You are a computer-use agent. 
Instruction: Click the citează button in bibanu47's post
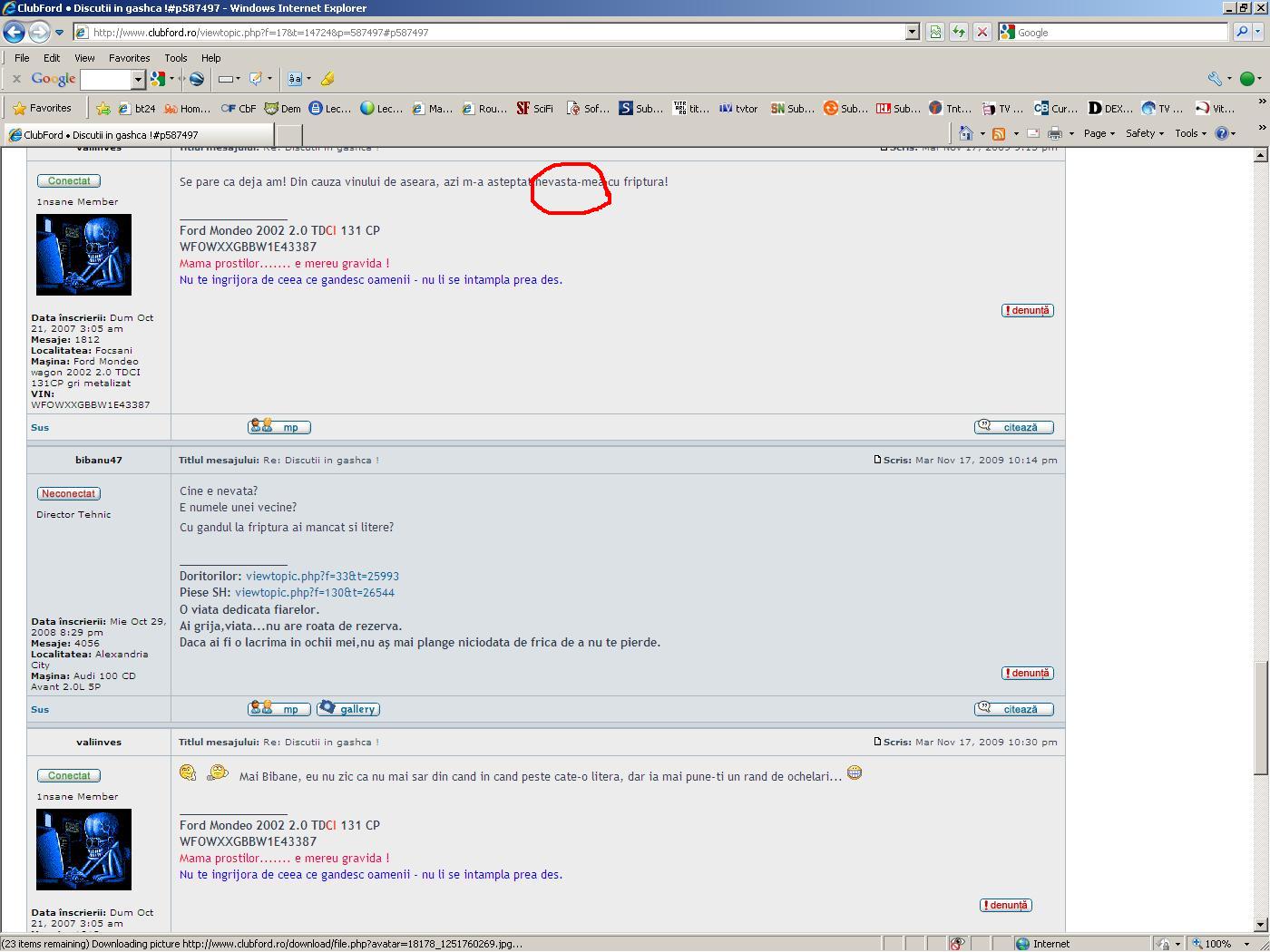tap(1013, 709)
